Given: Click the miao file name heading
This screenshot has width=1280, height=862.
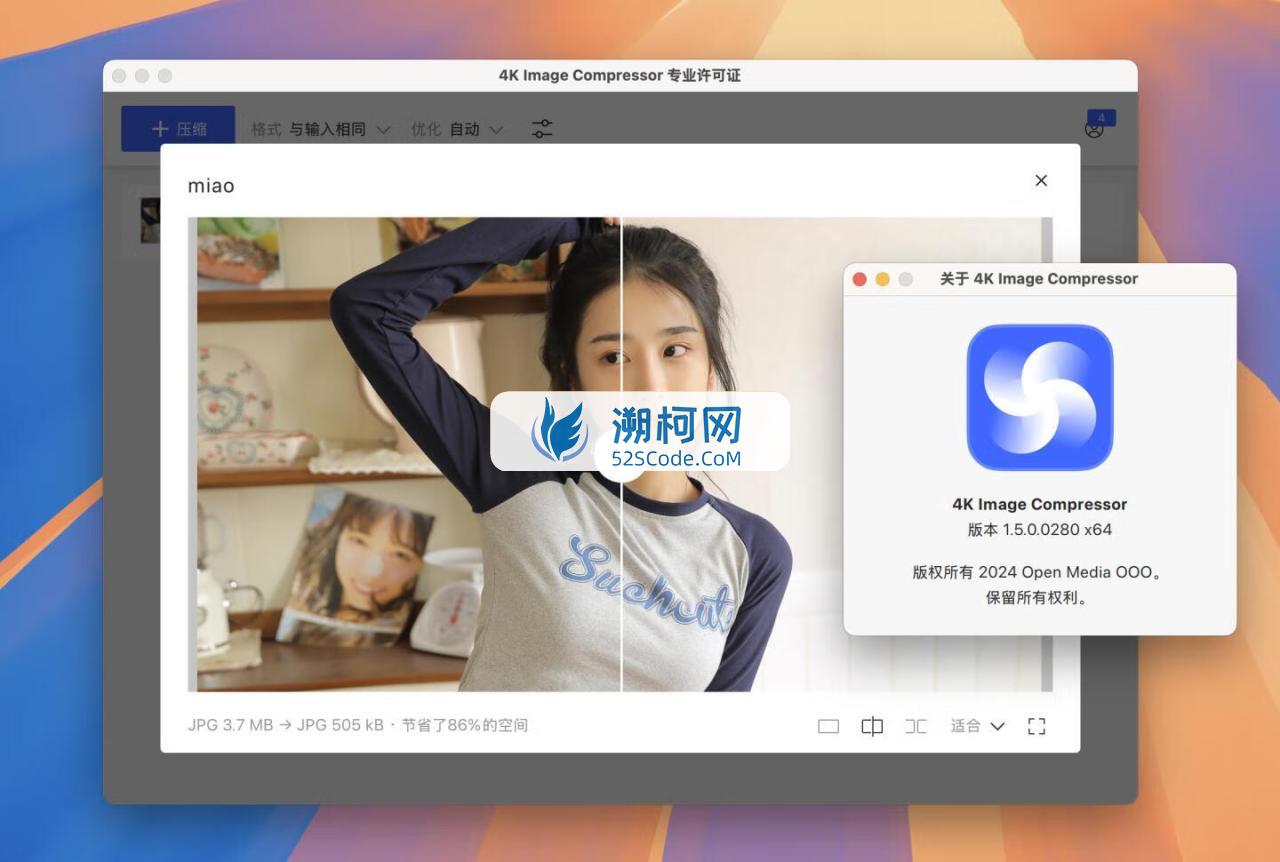Looking at the screenshot, I should click(x=211, y=186).
